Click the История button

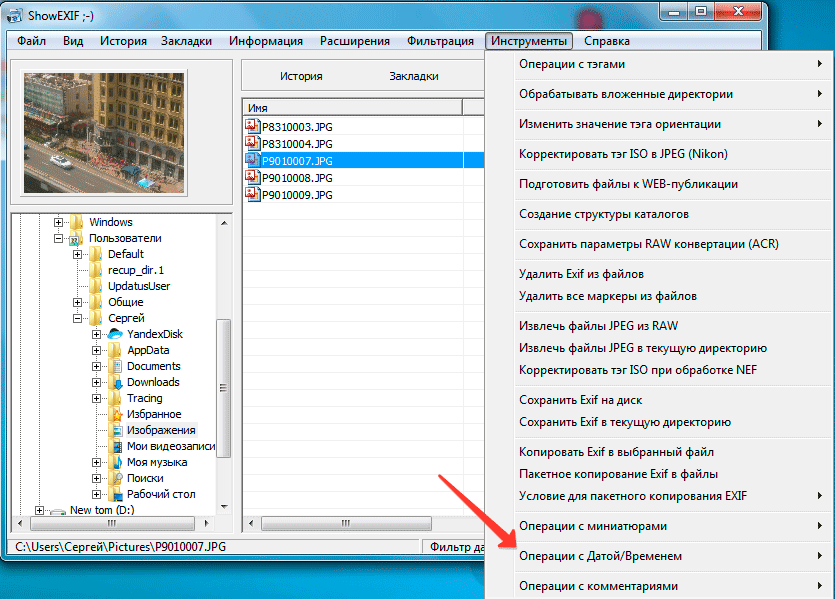pyautogui.click(x=301, y=76)
